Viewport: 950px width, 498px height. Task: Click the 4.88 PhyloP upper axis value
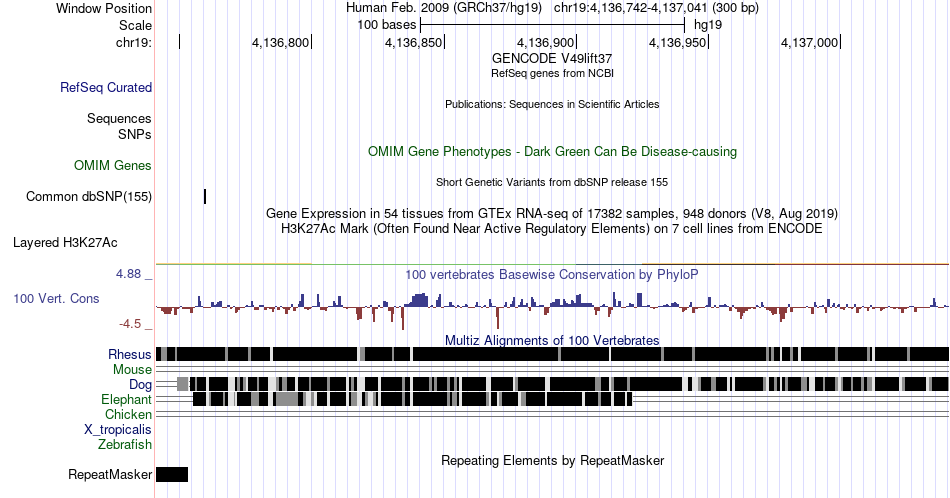[x=128, y=274]
